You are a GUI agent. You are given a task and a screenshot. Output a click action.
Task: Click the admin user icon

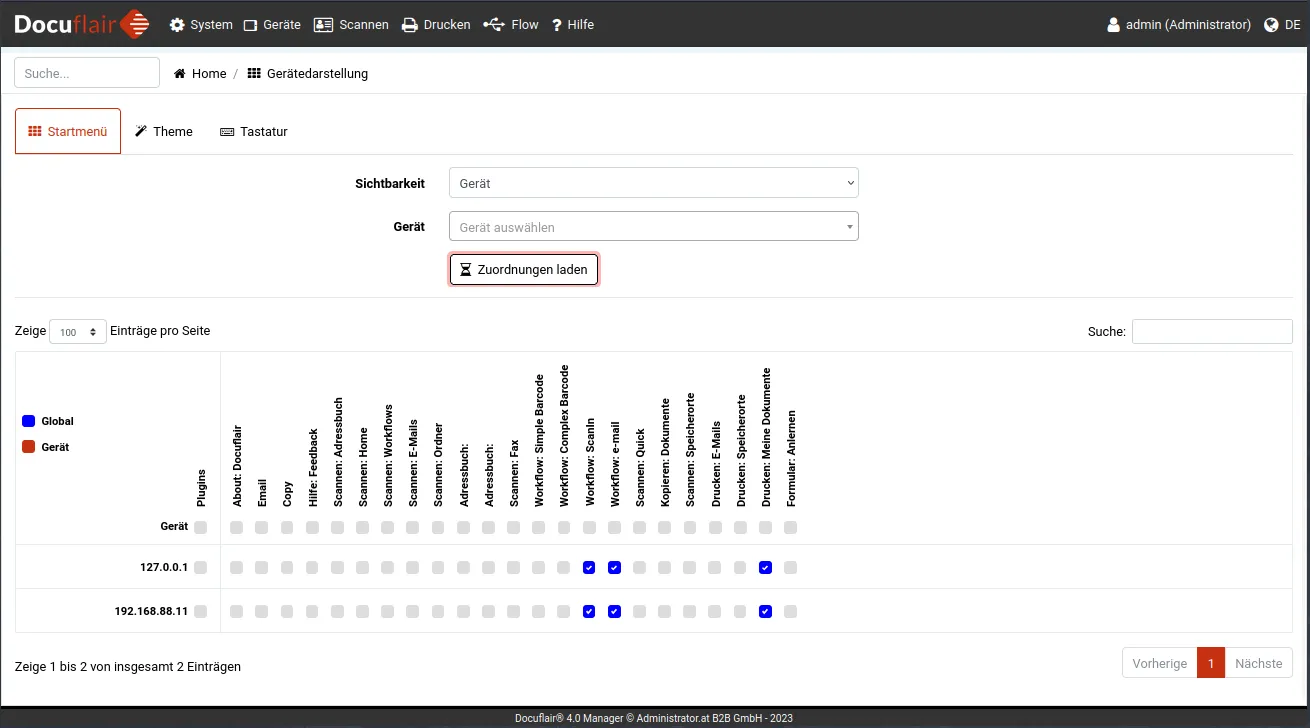(x=1114, y=25)
